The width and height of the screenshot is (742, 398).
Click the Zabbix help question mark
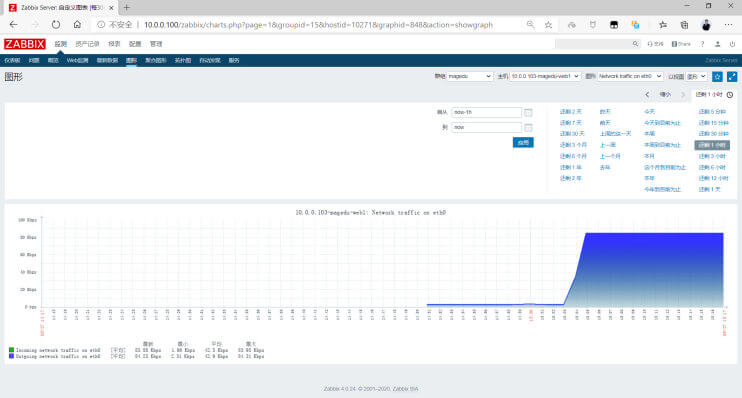click(702, 44)
